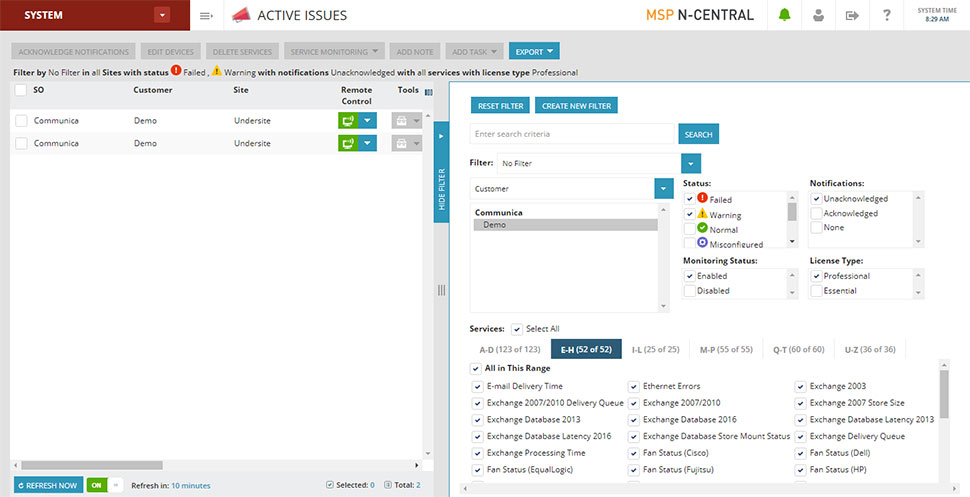Select the E-H (52 of 52) tab
970x497 pixels.
click(586, 350)
